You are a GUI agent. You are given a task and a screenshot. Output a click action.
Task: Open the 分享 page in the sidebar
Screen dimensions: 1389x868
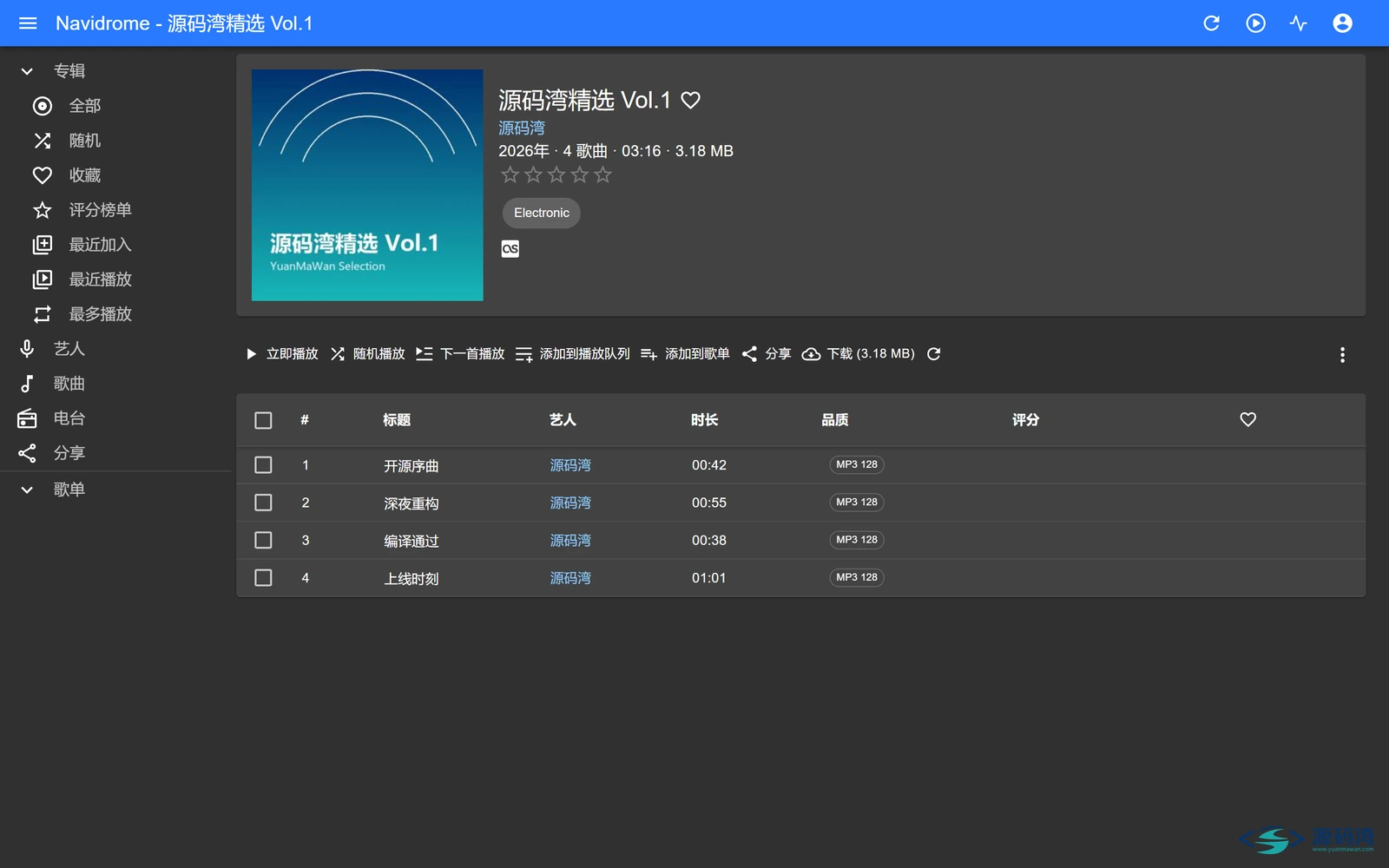pyautogui.click(x=115, y=453)
